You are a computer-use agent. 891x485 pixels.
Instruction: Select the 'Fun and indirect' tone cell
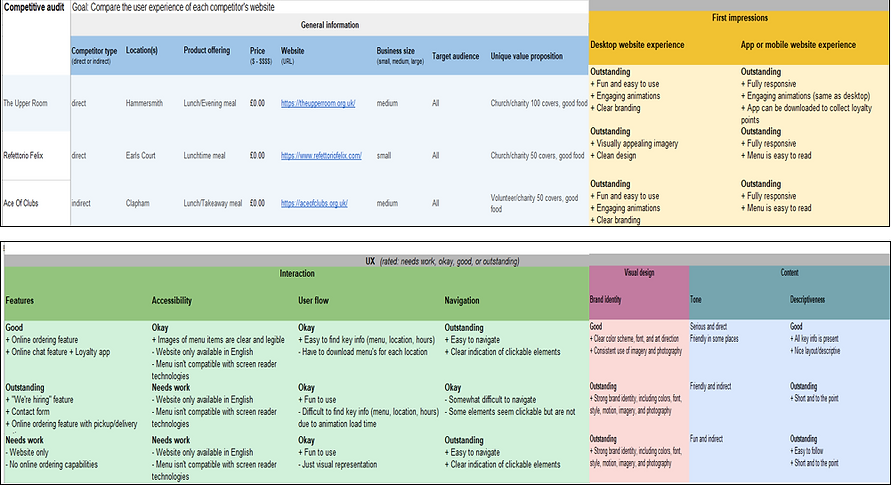pyautogui.click(x=706, y=439)
